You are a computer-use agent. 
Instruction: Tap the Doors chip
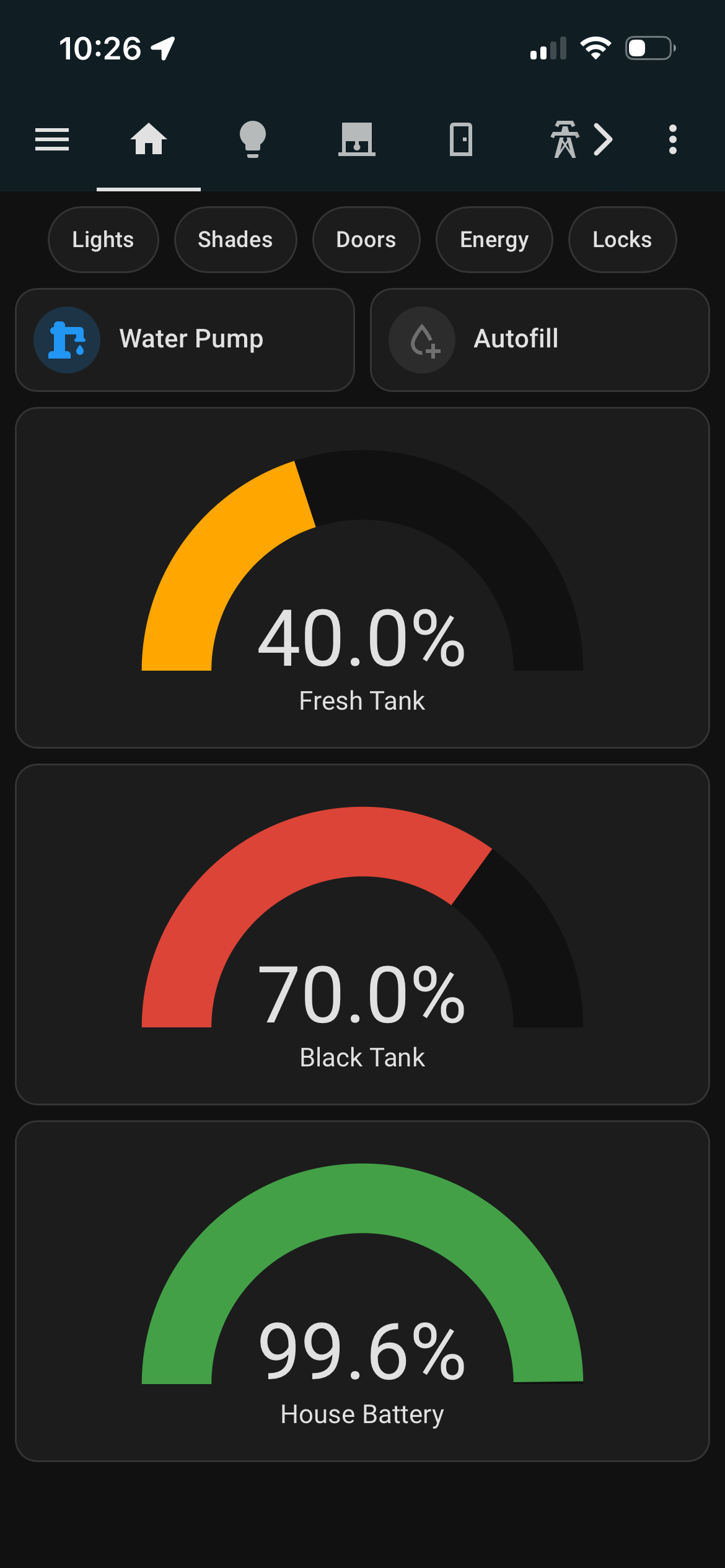[366, 240]
